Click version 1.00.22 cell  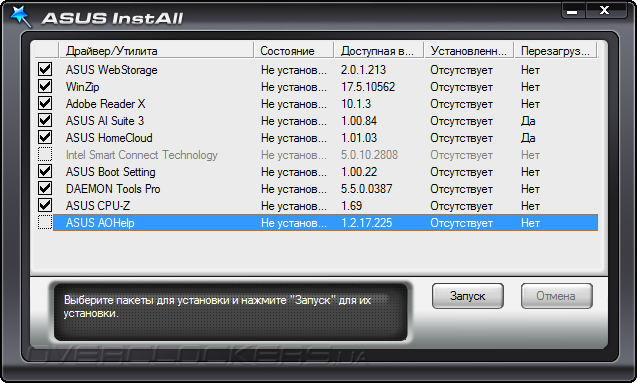(x=359, y=172)
